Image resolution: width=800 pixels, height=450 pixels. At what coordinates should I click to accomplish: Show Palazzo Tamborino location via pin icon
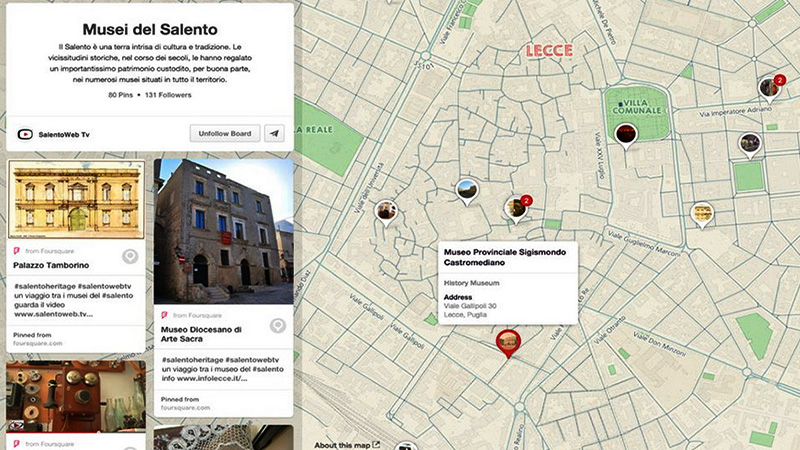(x=130, y=256)
